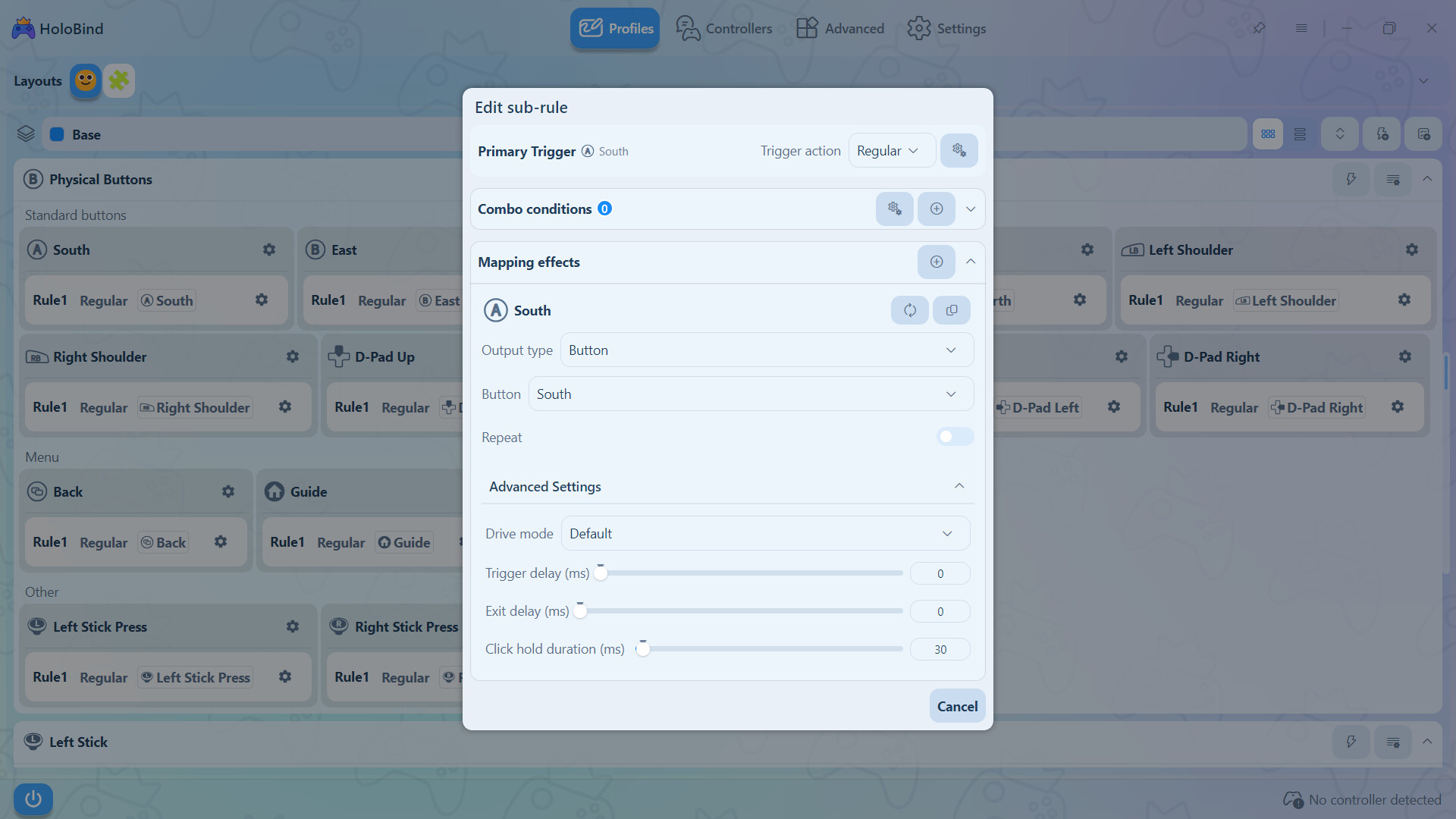The image size is (1456, 819).
Task: Select the green puzzle layout
Action: [x=119, y=80]
